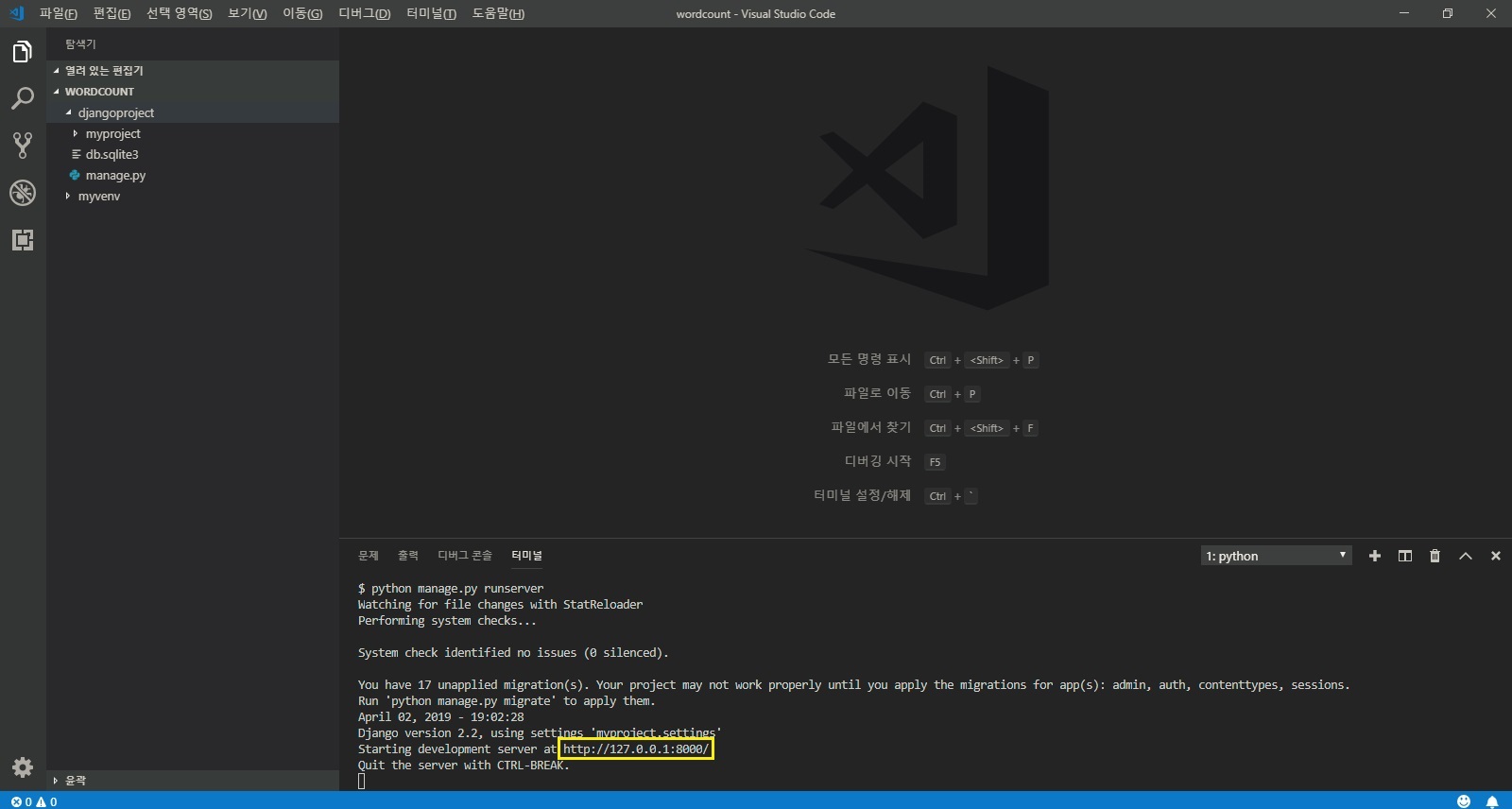Switch to the 출력 panel tab
1512x809 pixels.
pos(408,556)
